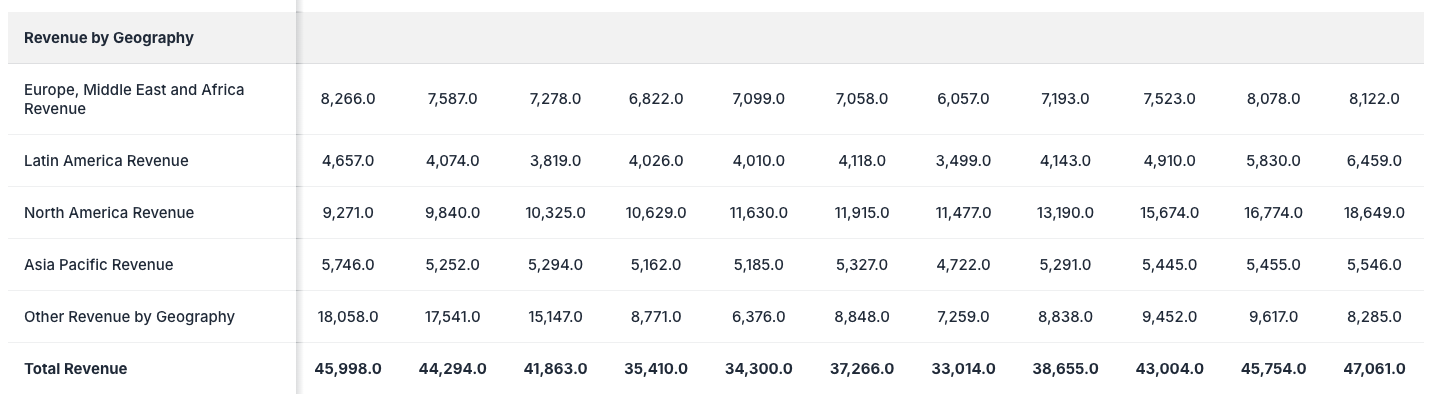This screenshot has height=394, width=1432.
Task: Select the North America value 13,190.0
Action: tap(1065, 213)
